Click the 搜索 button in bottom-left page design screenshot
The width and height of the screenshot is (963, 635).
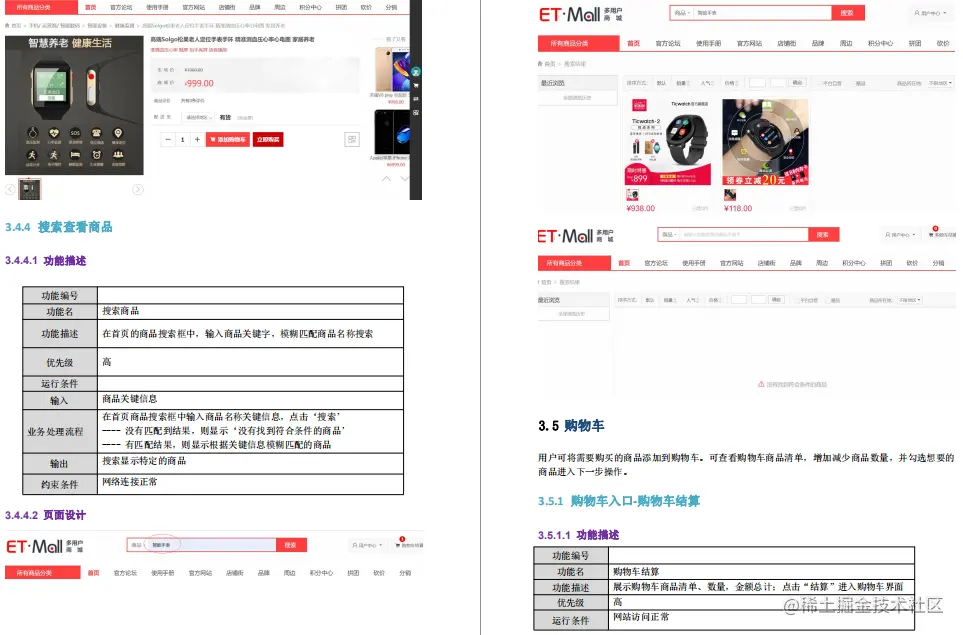[x=291, y=545]
